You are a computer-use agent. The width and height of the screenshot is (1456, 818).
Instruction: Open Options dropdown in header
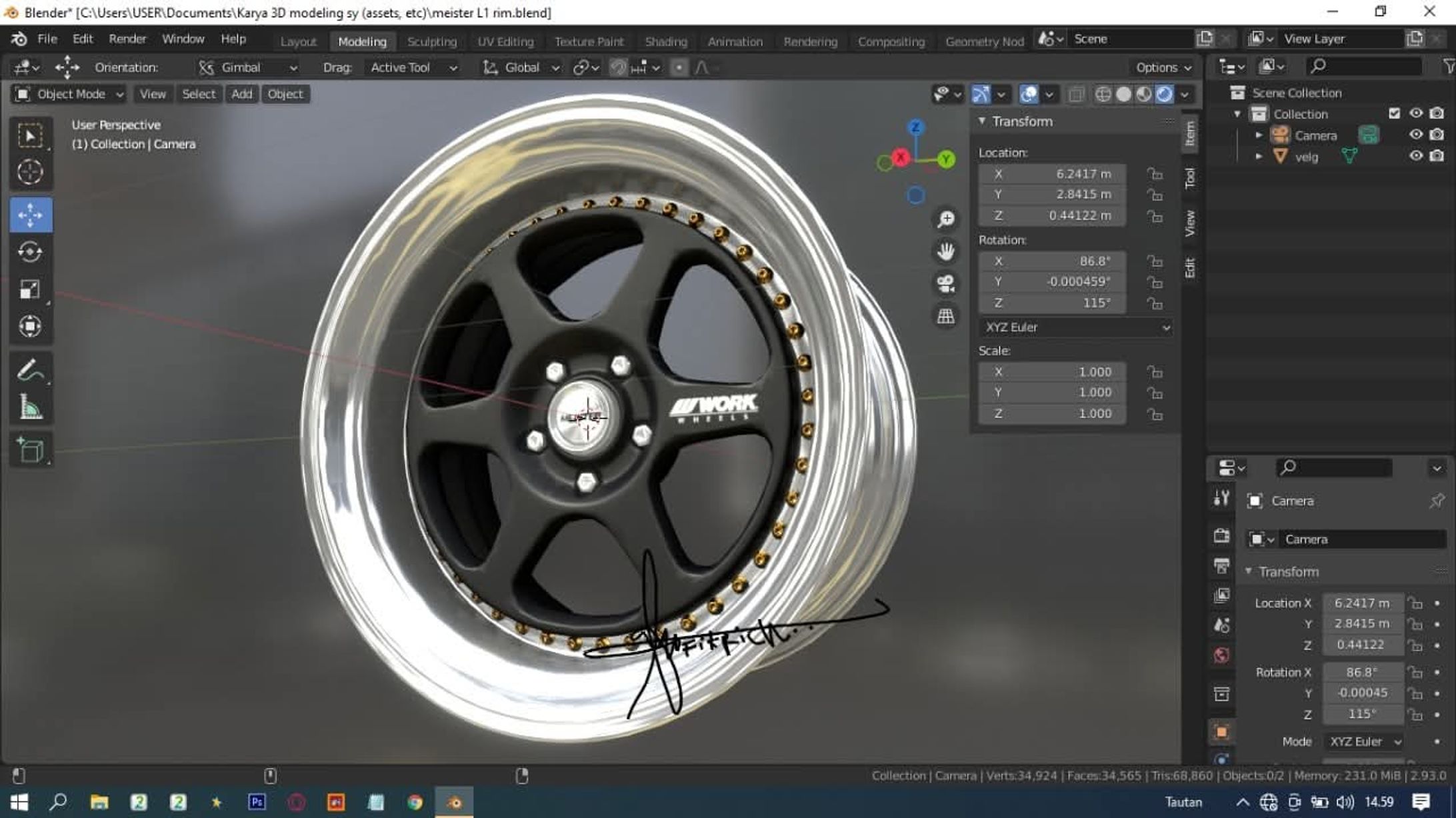click(x=1163, y=67)
